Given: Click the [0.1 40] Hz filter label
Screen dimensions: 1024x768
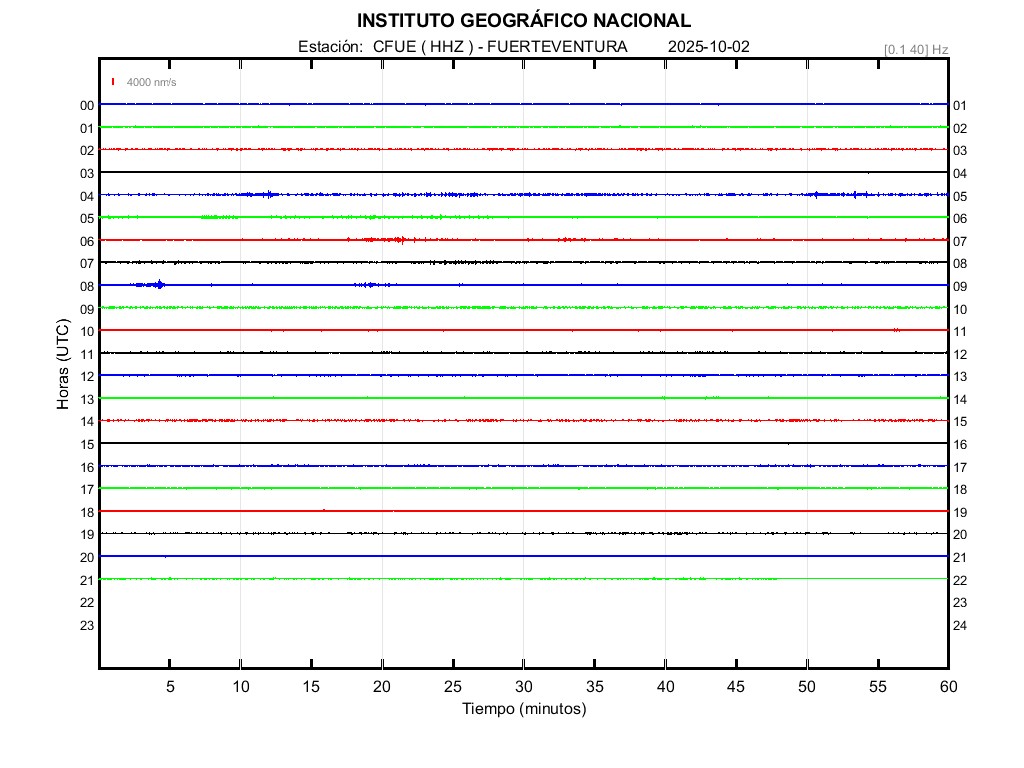Looking at the screenshot, I should pos(915,49).
